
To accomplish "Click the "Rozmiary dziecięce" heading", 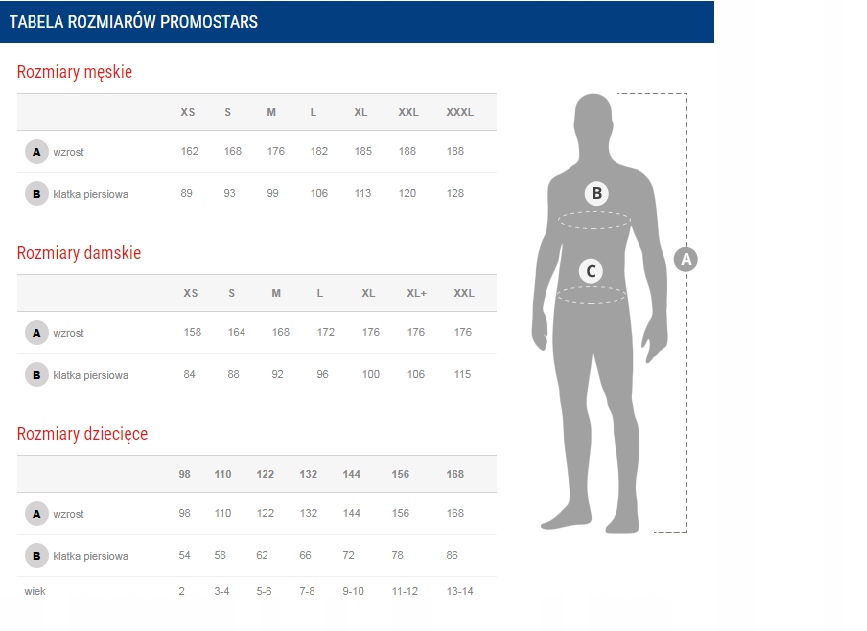I will pyautogui.click(x=82, y=434).
